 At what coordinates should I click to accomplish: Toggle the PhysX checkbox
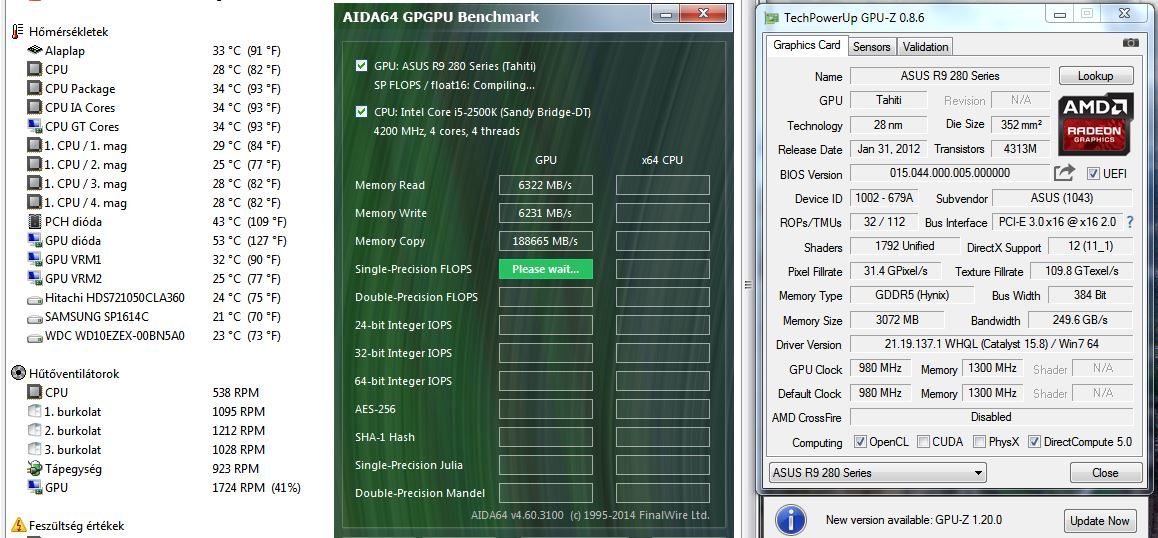tap(979, 442)
